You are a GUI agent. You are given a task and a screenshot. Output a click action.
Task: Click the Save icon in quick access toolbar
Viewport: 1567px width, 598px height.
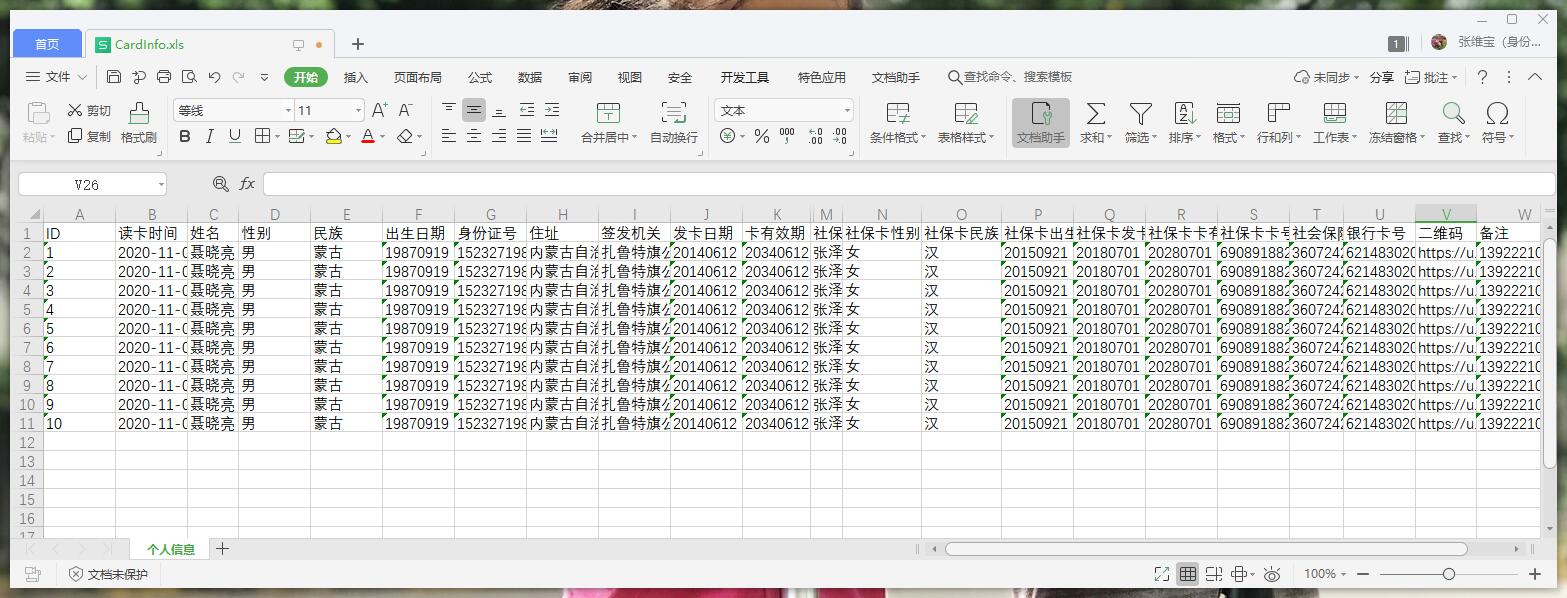click(114, 77)
